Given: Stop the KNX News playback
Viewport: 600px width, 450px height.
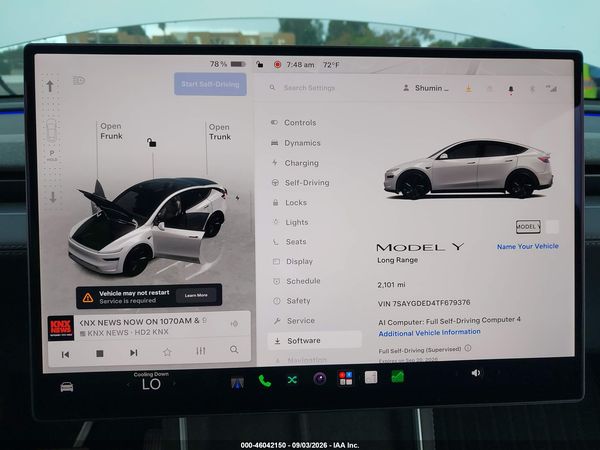Looking at the screenshot, I should (99, 354).
